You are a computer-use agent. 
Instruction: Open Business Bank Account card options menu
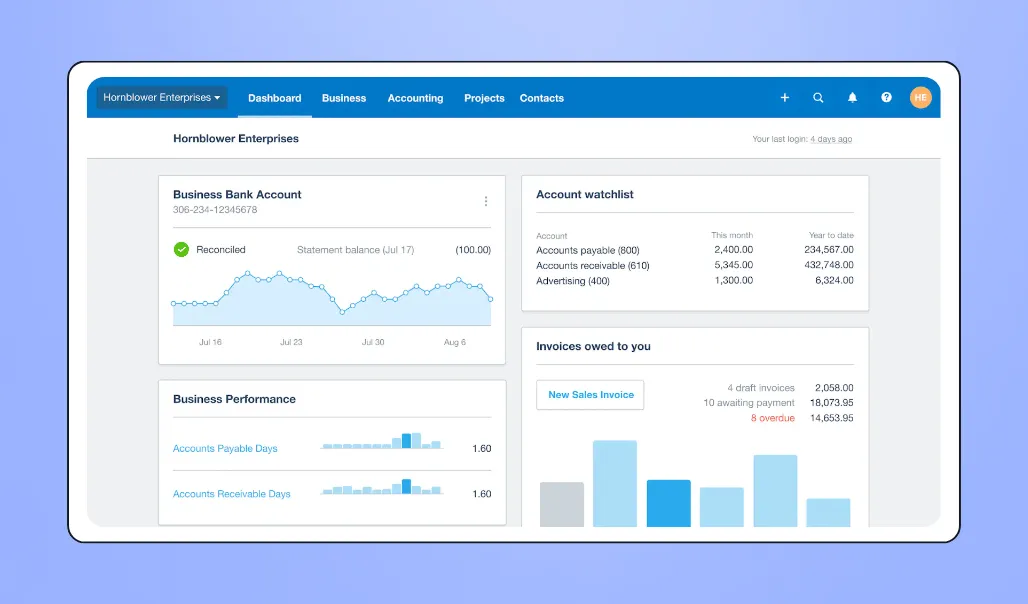486,200
